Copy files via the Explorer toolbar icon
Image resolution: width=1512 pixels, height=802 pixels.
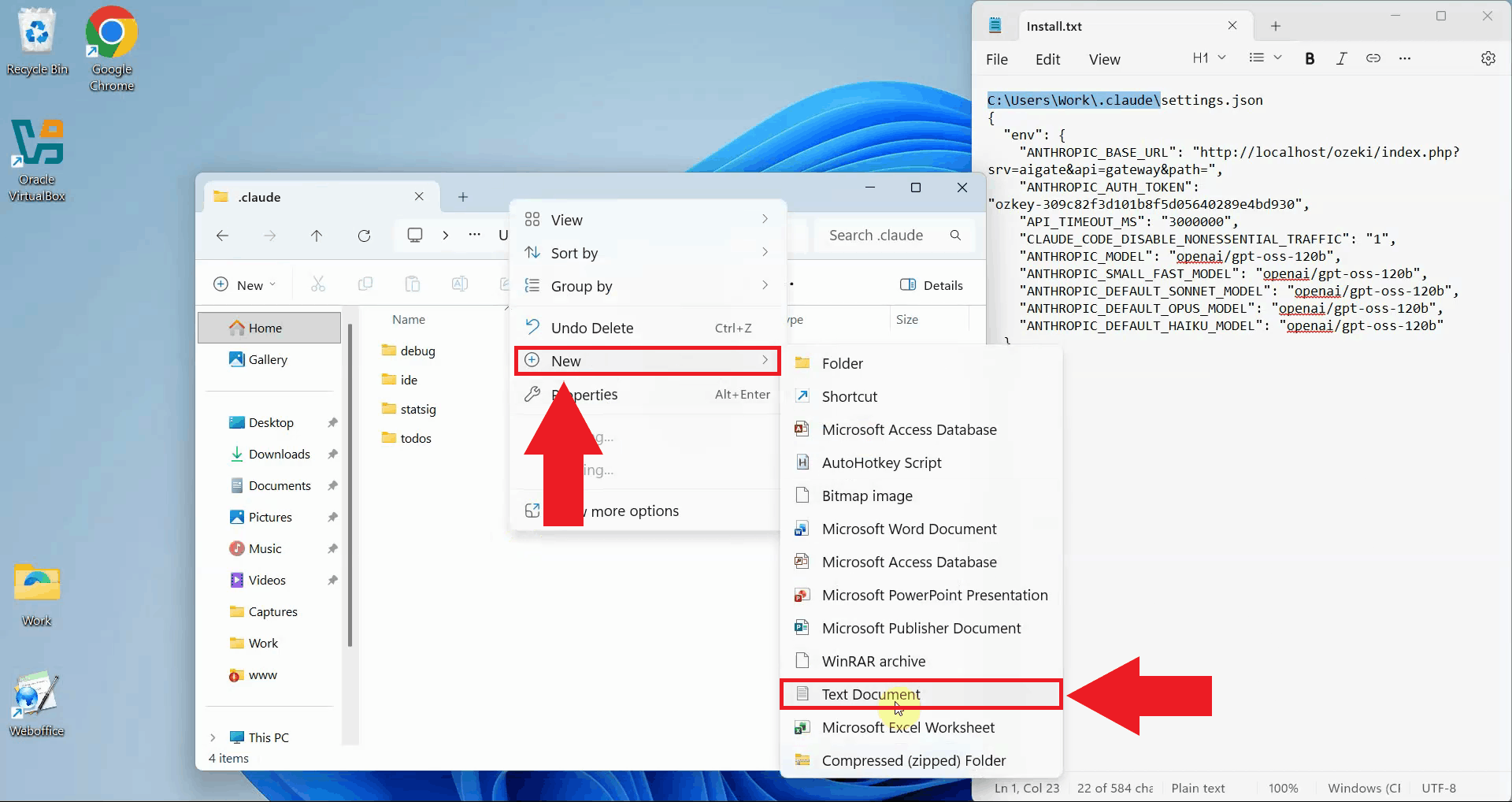[365, 284]
